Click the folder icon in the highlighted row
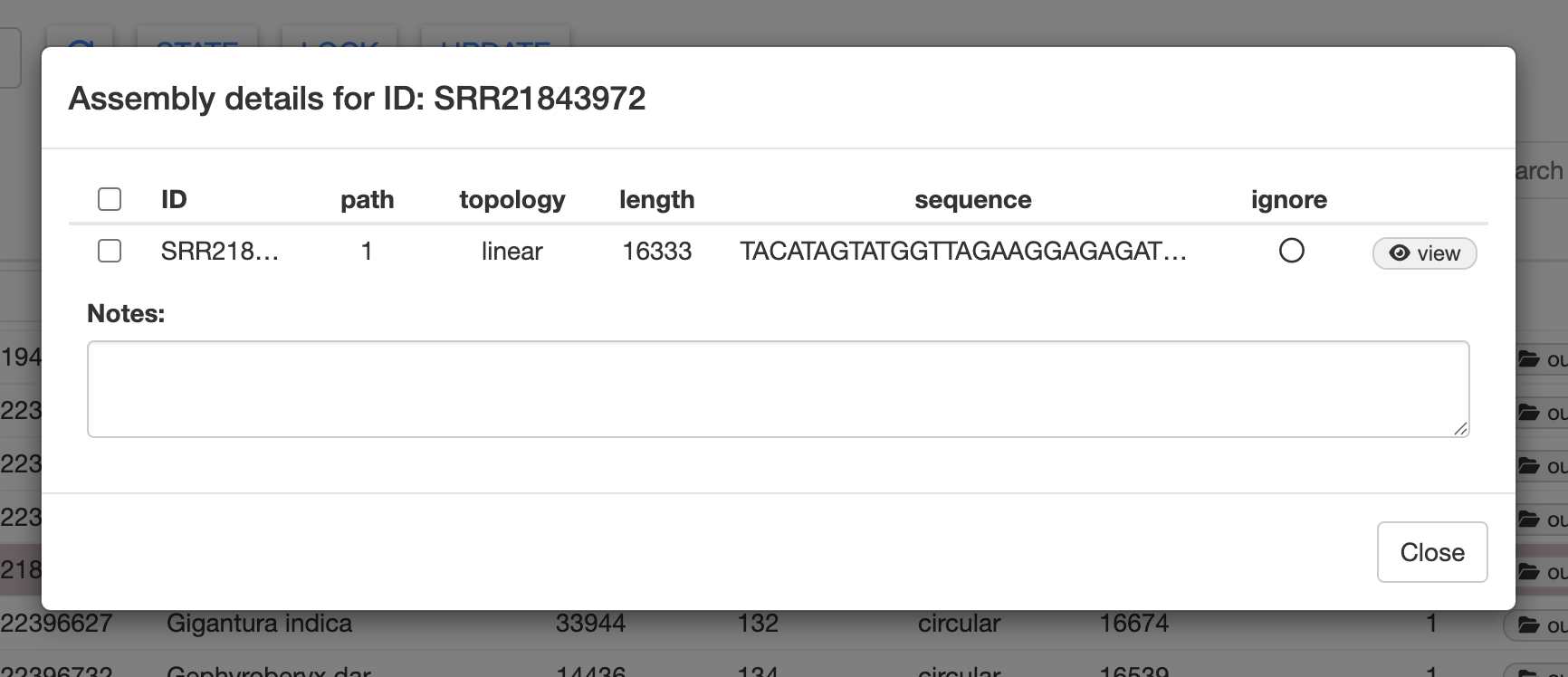 [1528, 571]
